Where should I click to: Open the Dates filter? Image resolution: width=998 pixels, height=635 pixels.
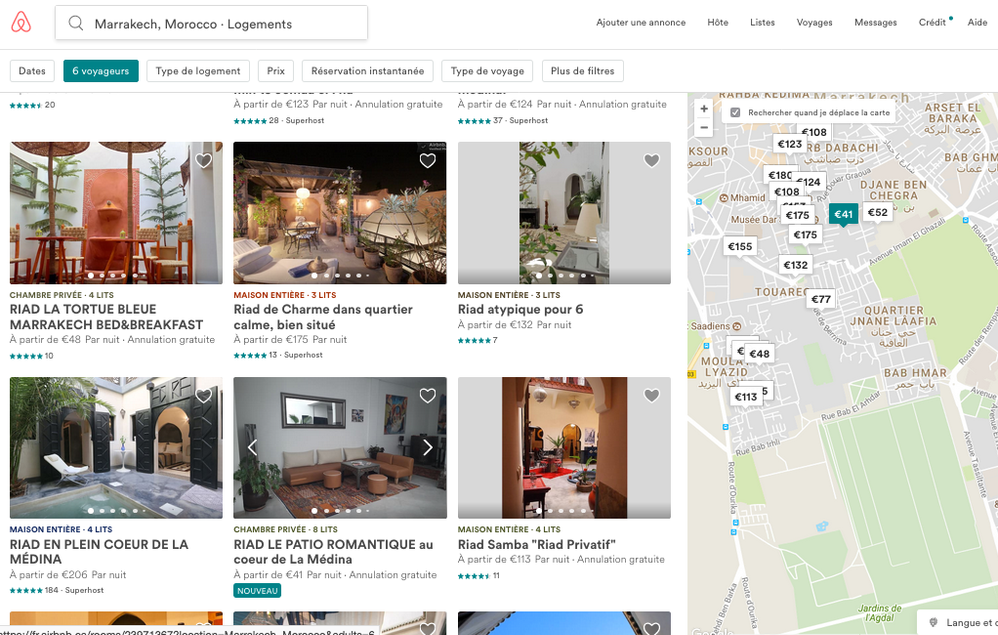tap(32, 71)
